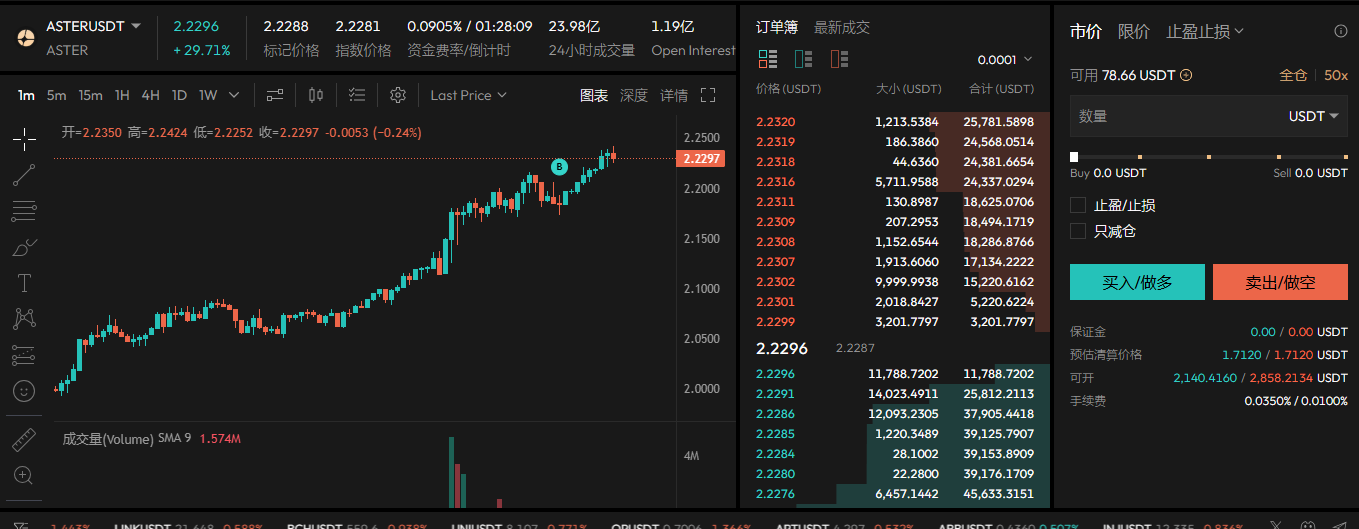This screenshot has width=1359, height=529.
Task: Click the 卖出/做空 button
Action: coord(1280,282)
